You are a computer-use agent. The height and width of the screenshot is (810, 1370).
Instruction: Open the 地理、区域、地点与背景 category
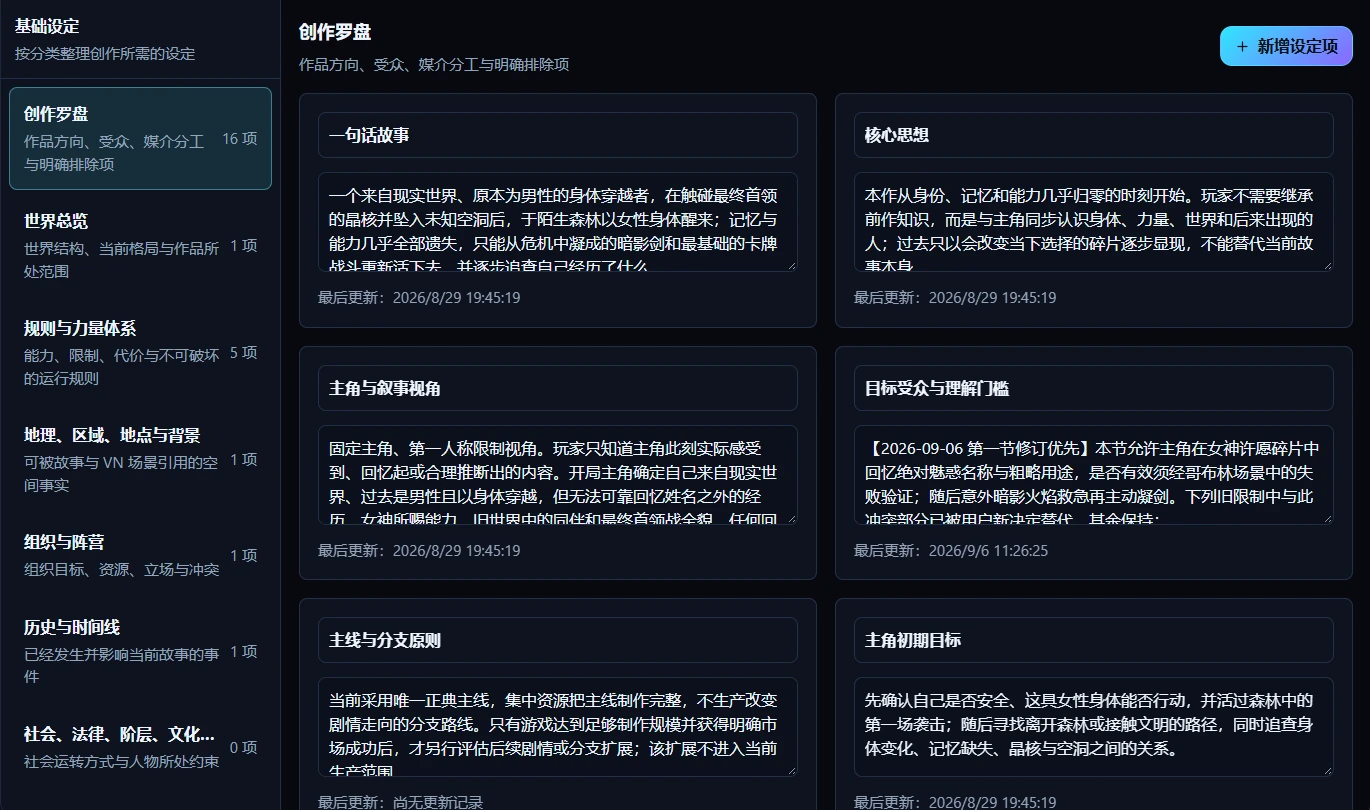pyautogui.click(x=140, y=459)
